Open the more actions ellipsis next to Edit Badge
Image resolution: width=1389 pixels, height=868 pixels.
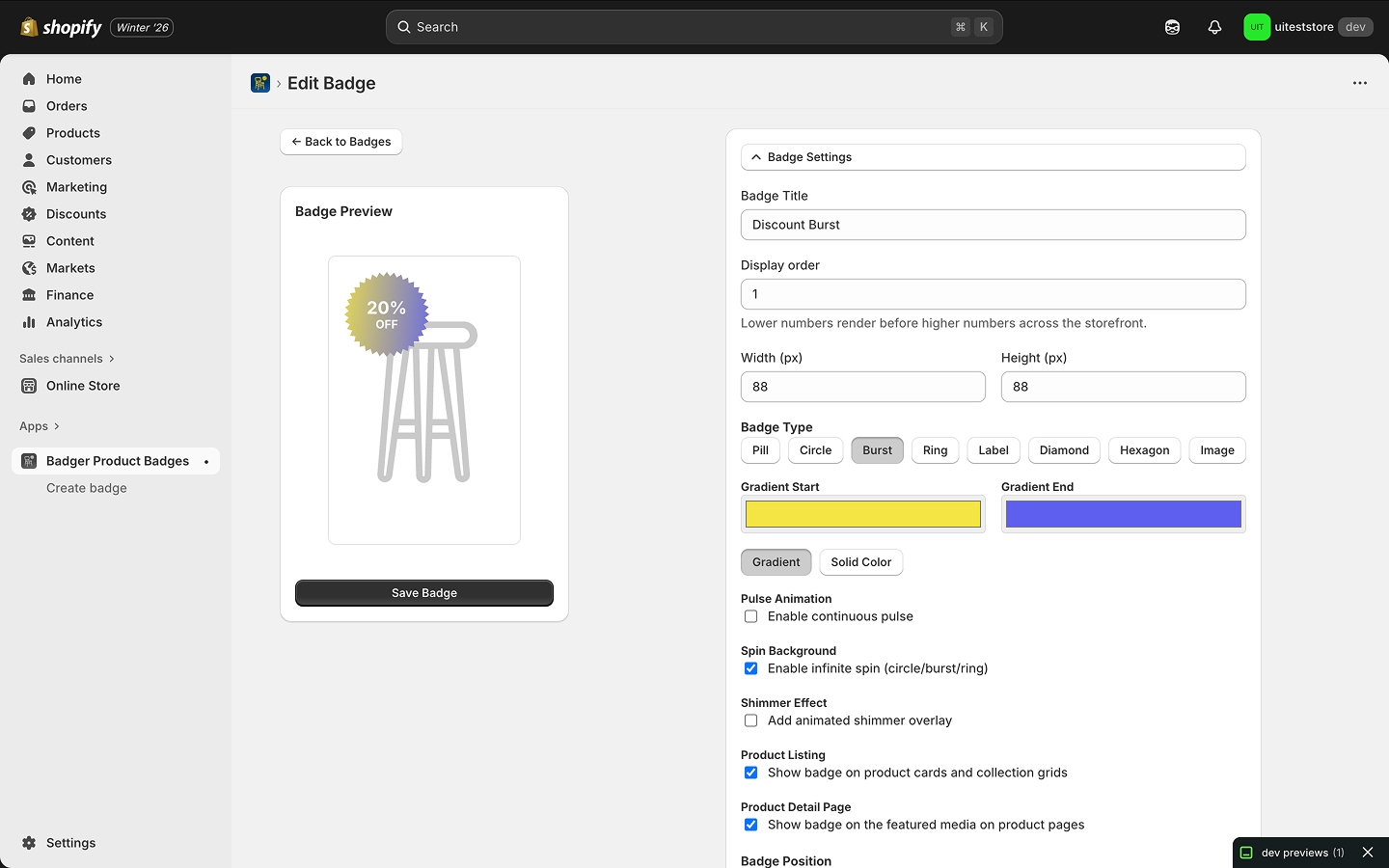pos(1360,83)
